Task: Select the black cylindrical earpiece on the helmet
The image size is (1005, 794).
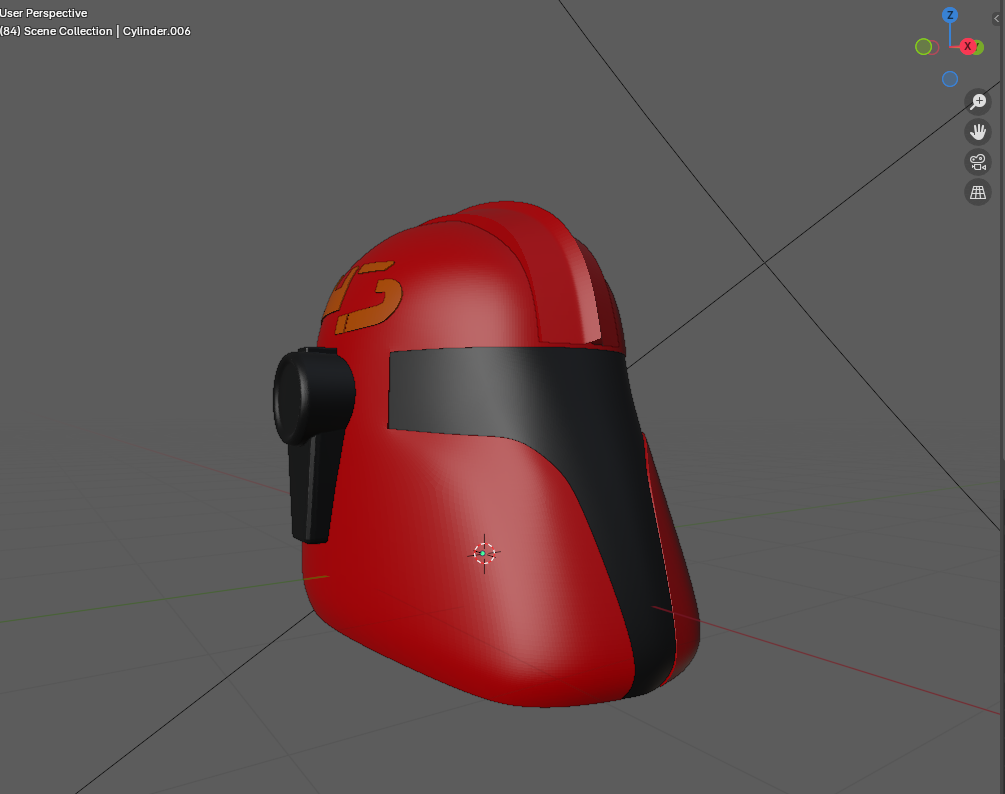Action: point(313,395)
